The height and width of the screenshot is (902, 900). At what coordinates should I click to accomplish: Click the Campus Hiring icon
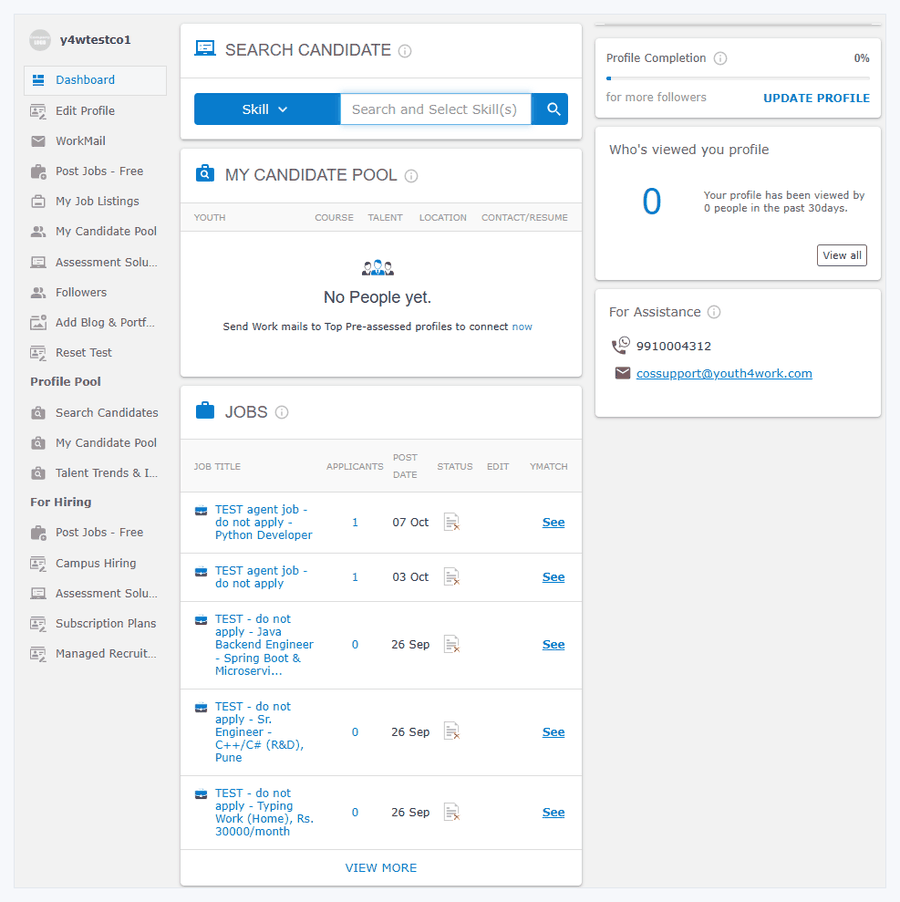pos(39,563)
